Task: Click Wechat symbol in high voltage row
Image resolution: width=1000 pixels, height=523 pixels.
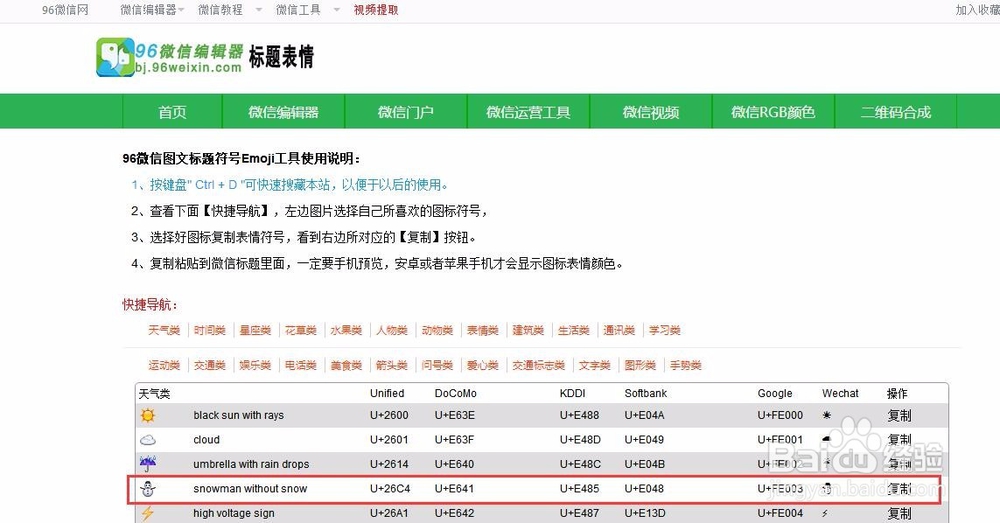Action: tap(825, 513)
